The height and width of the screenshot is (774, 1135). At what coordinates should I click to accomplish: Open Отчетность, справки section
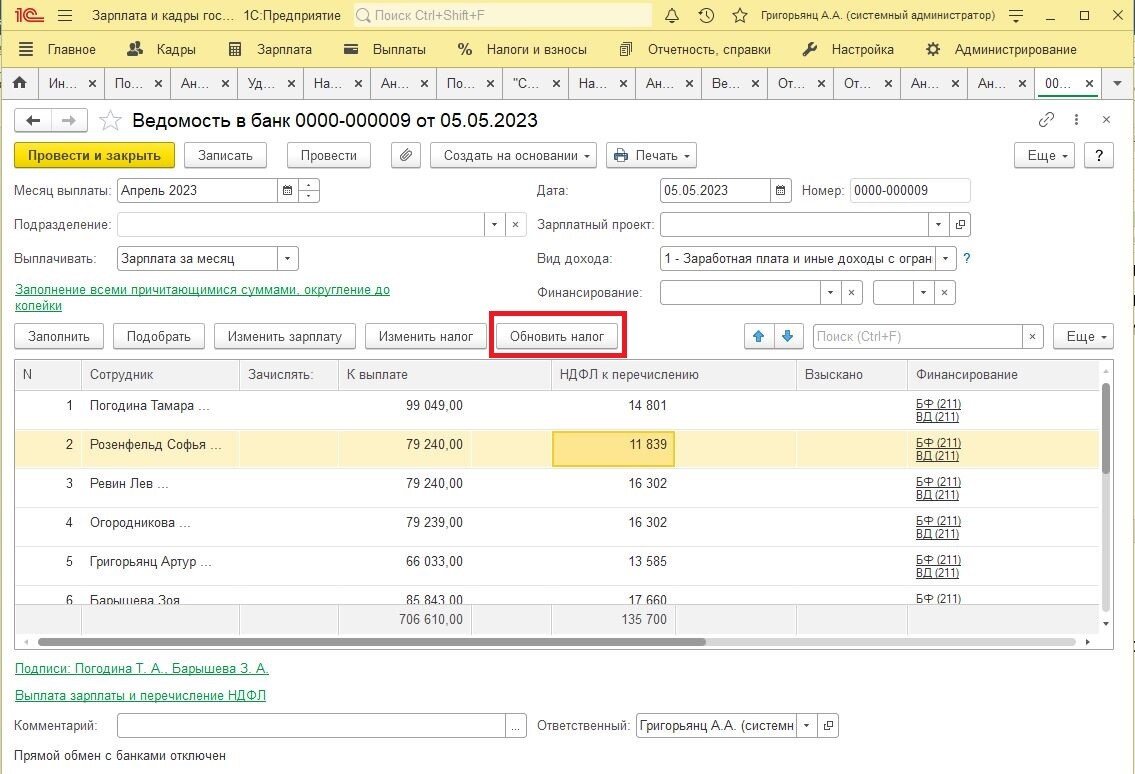pos(709,49)
